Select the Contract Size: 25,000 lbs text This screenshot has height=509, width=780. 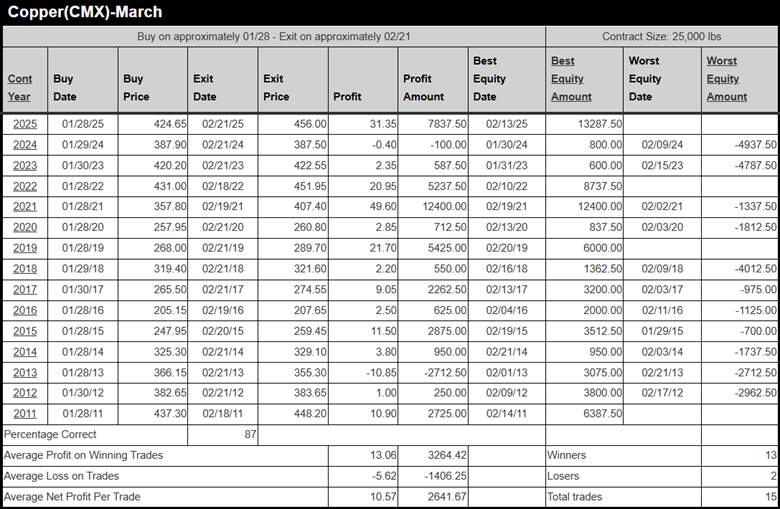tap(662, 36)
